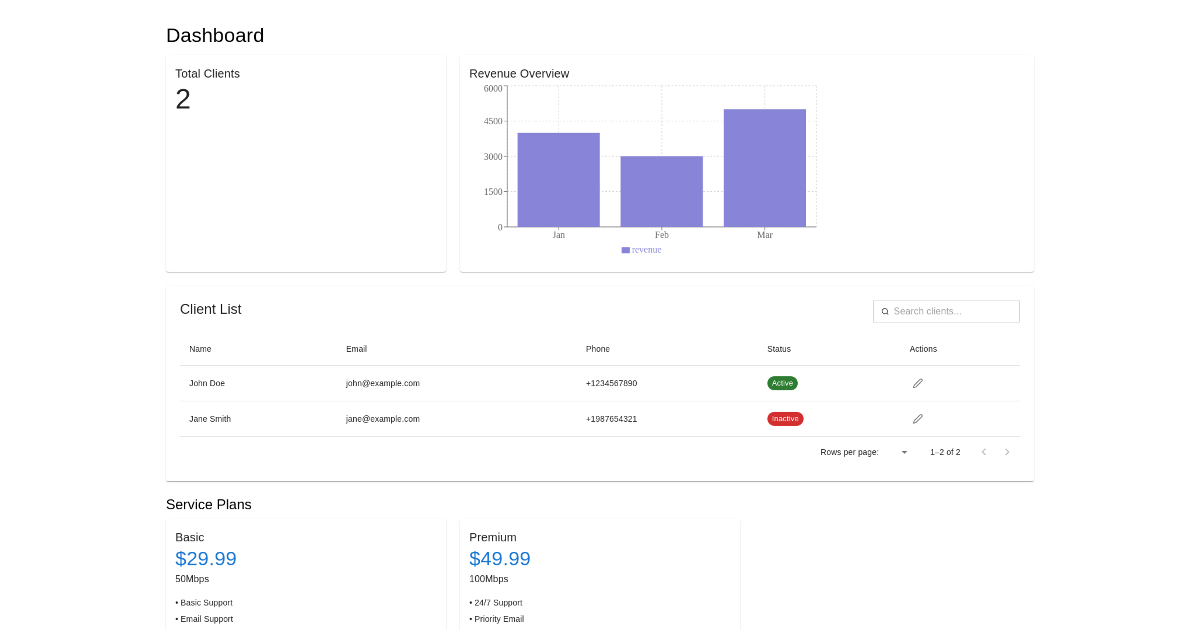Open the Rows per page dropdown
The image size is (1200, 630).
point(903,452)
